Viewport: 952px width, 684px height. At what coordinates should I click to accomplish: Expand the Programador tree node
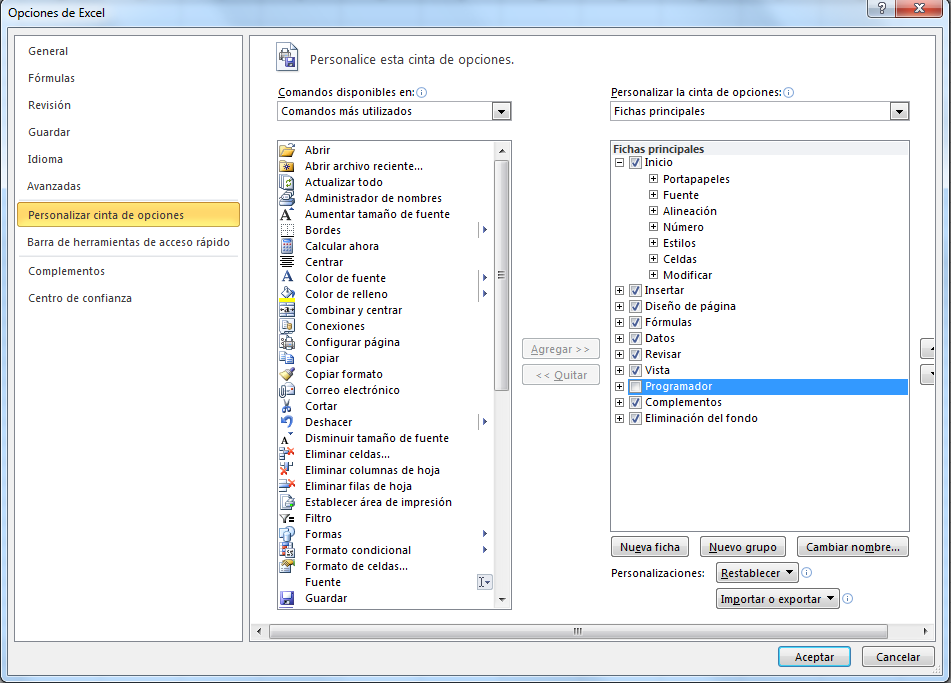coord(619,387)
